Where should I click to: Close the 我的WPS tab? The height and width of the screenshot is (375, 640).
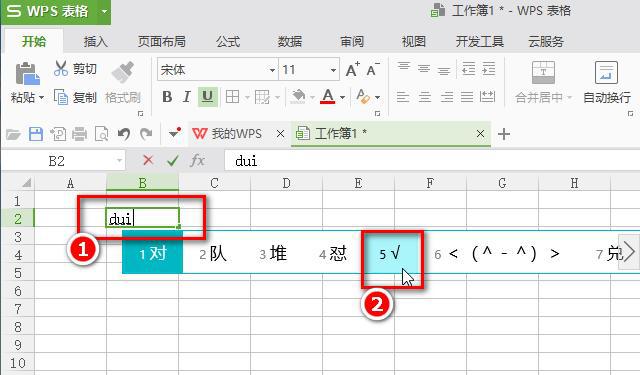click(280, 134)
